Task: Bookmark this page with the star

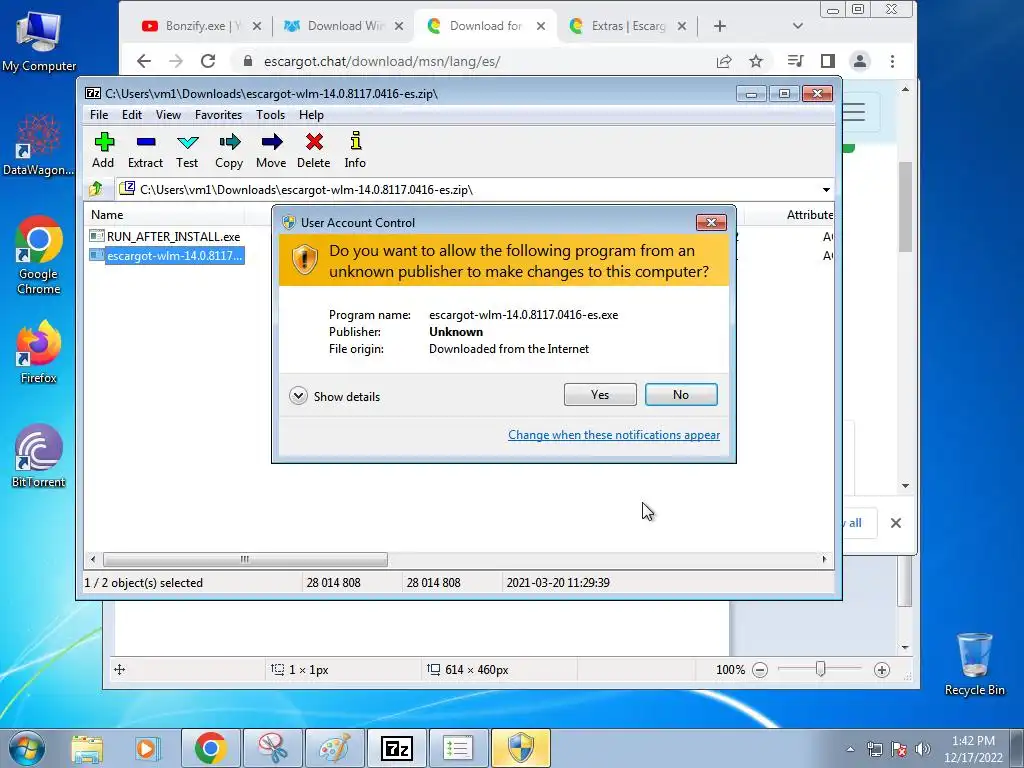Action: pos(756,61)
